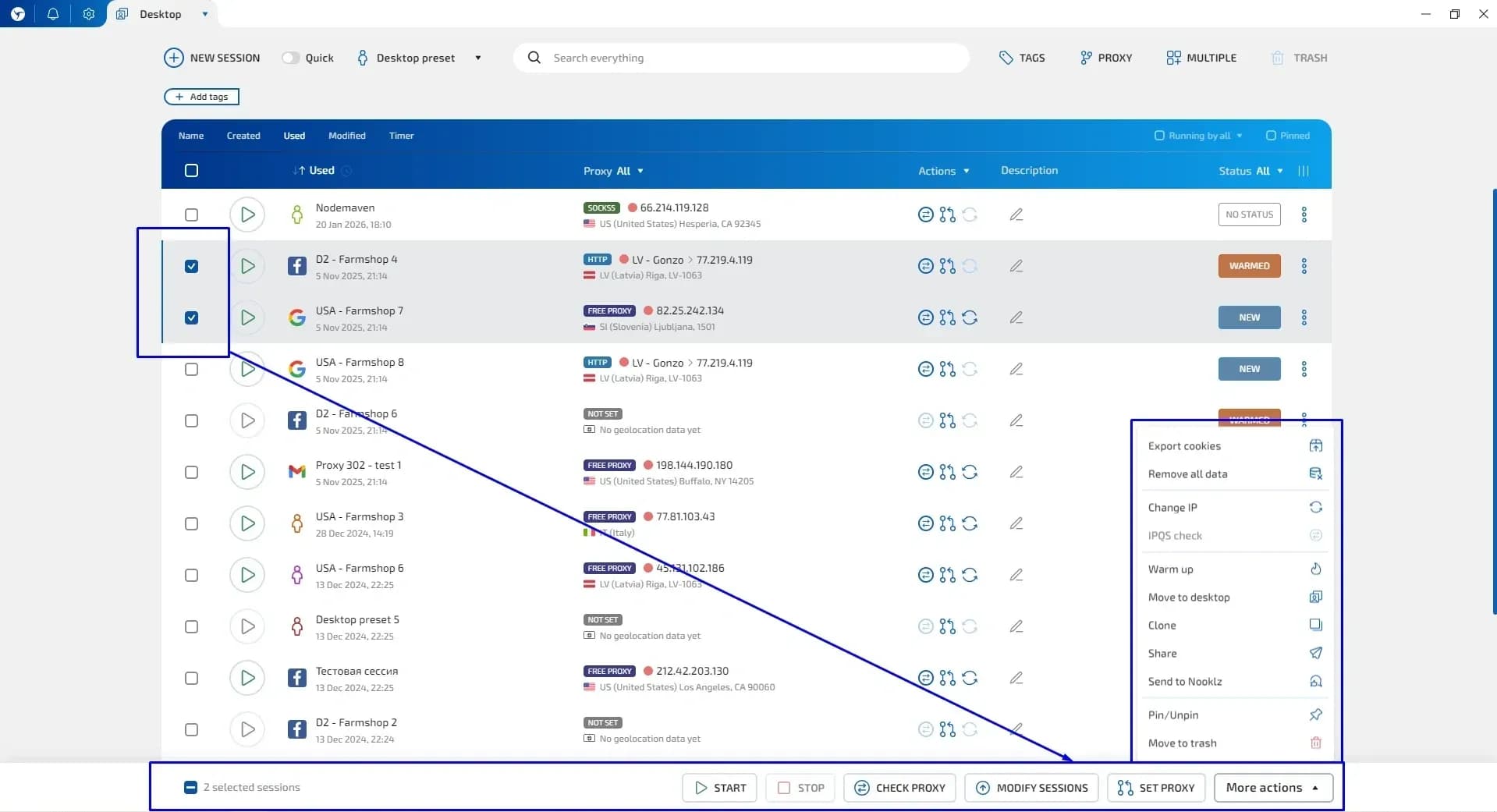Viewport: 1497px width, 812px height.
Task: Select Export cookies from the context menu
Action: click(1183, 445)
